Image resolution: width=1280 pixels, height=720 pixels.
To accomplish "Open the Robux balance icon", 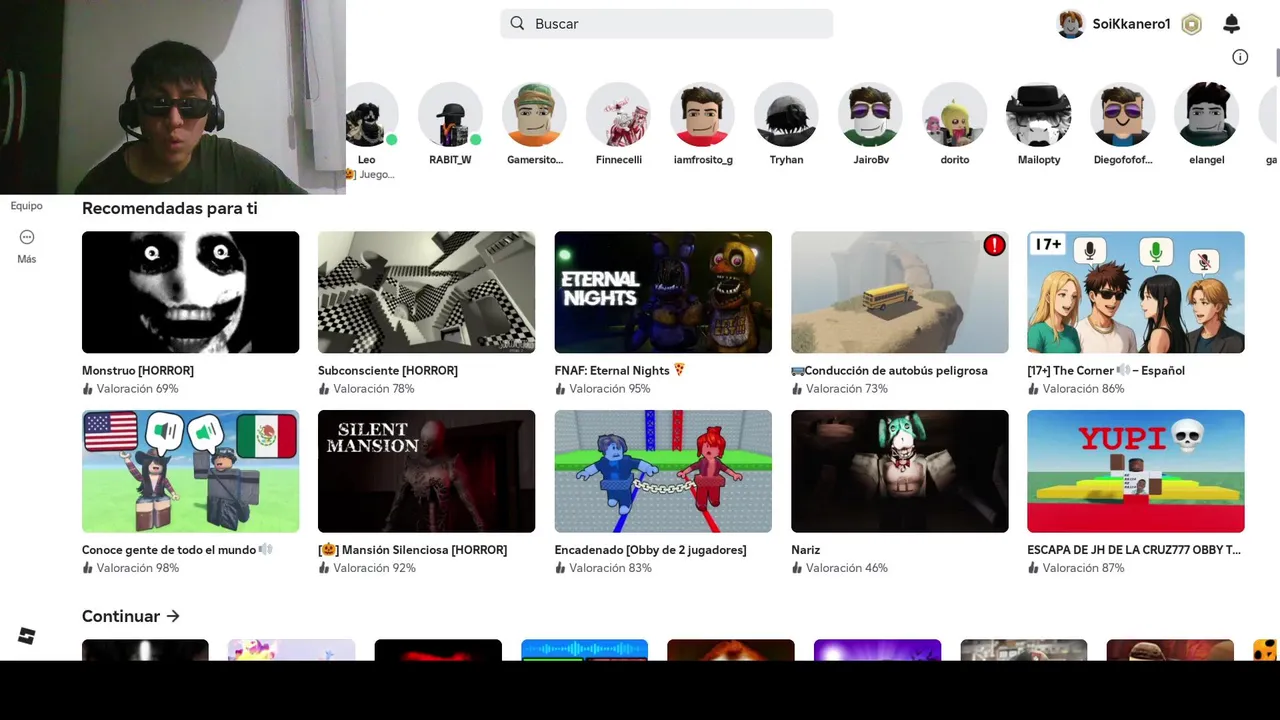I will pyautogui.click(x=1191, y=25).
